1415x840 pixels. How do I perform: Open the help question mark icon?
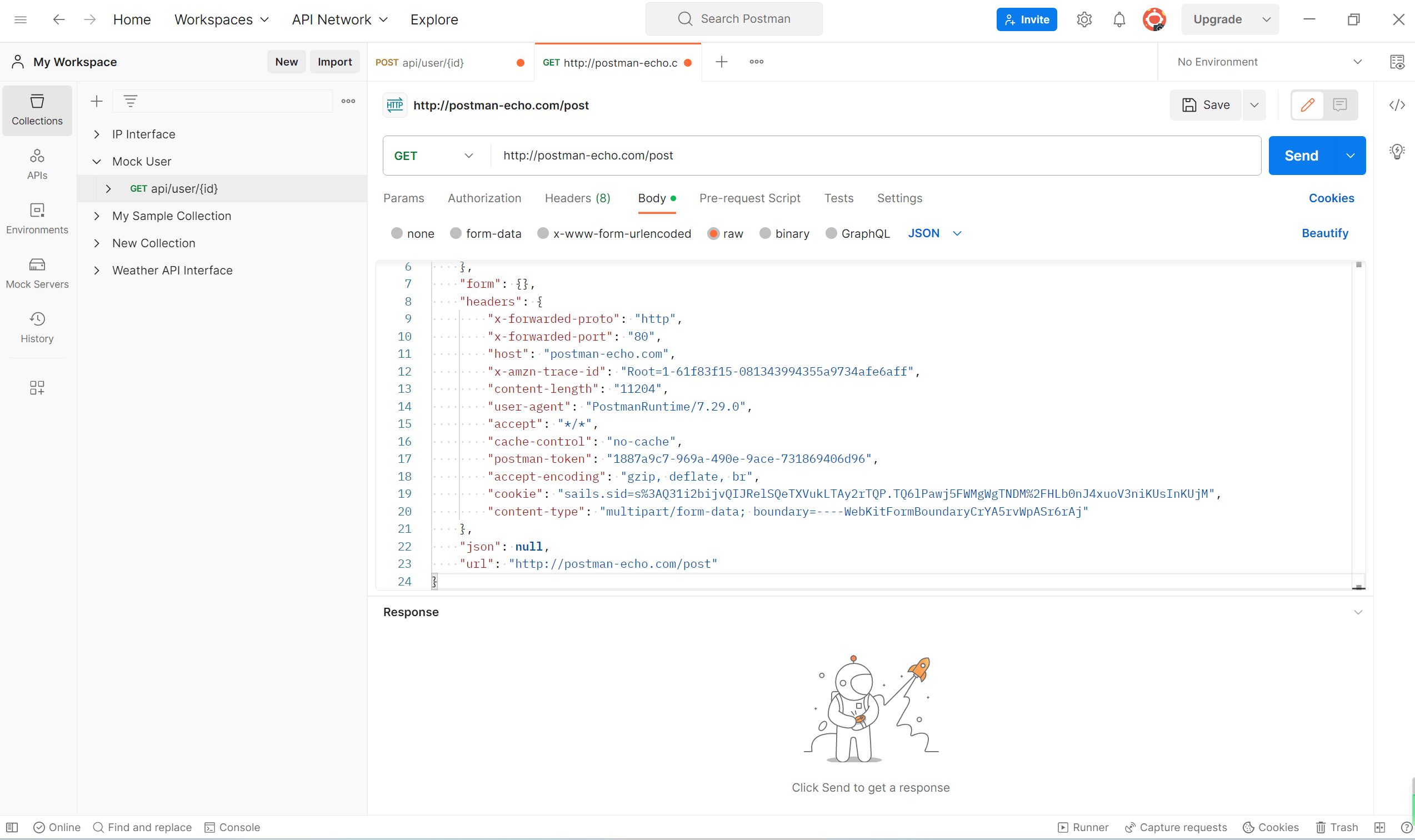pos(1406,827)
